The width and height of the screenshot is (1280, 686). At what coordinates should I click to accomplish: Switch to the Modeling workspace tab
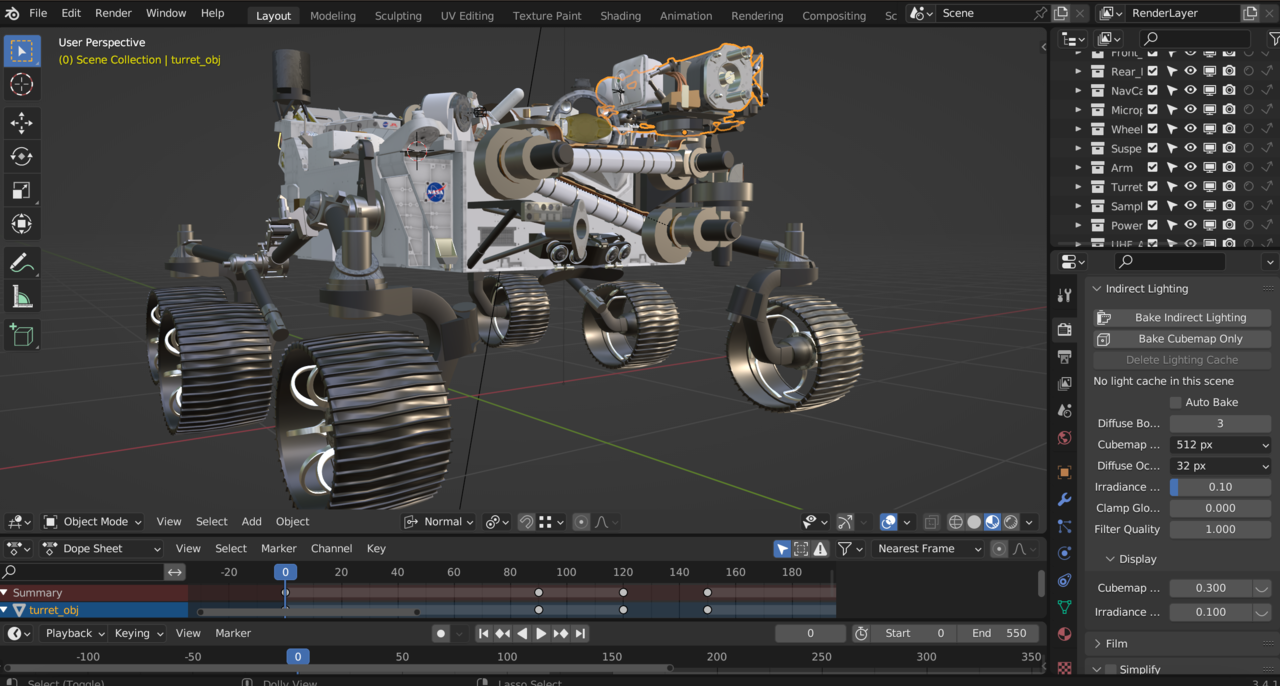(332, 15)
